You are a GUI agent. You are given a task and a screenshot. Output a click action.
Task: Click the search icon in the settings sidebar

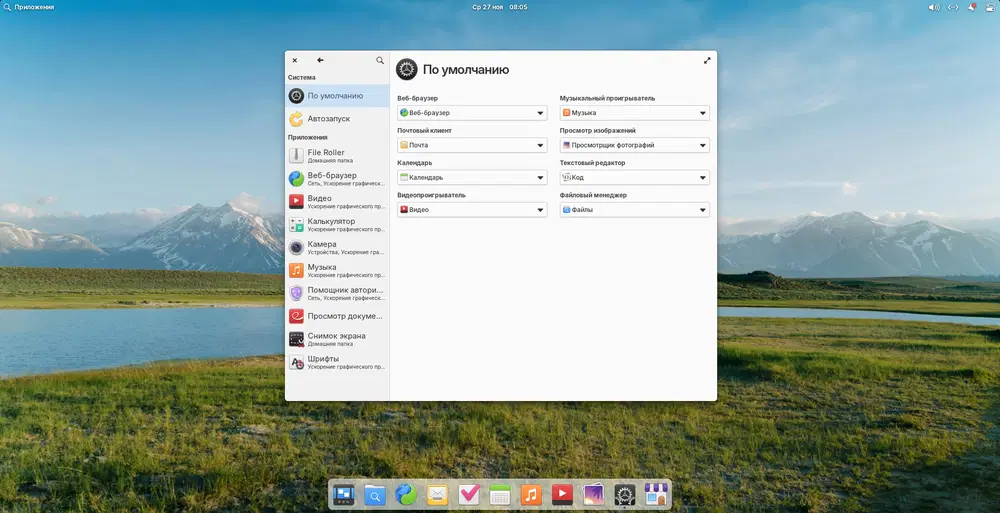(x=380, y=60)
